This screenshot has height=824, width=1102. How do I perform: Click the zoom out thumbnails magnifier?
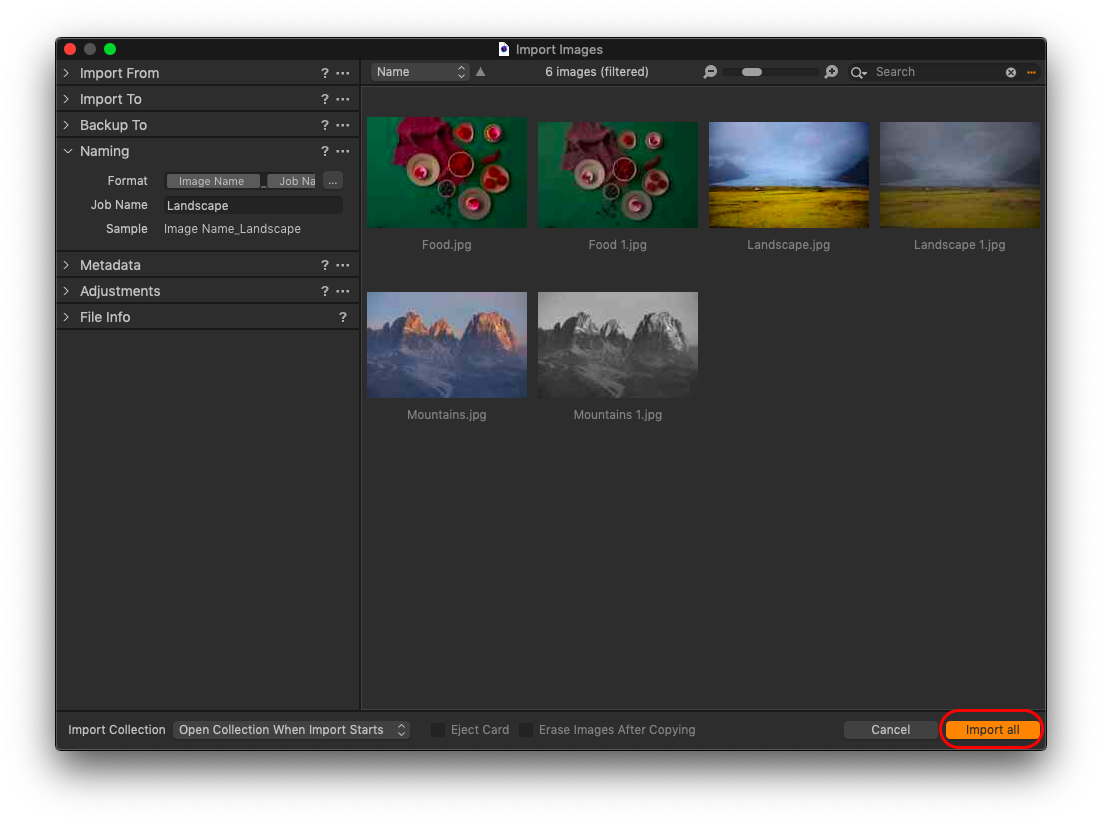711,72
